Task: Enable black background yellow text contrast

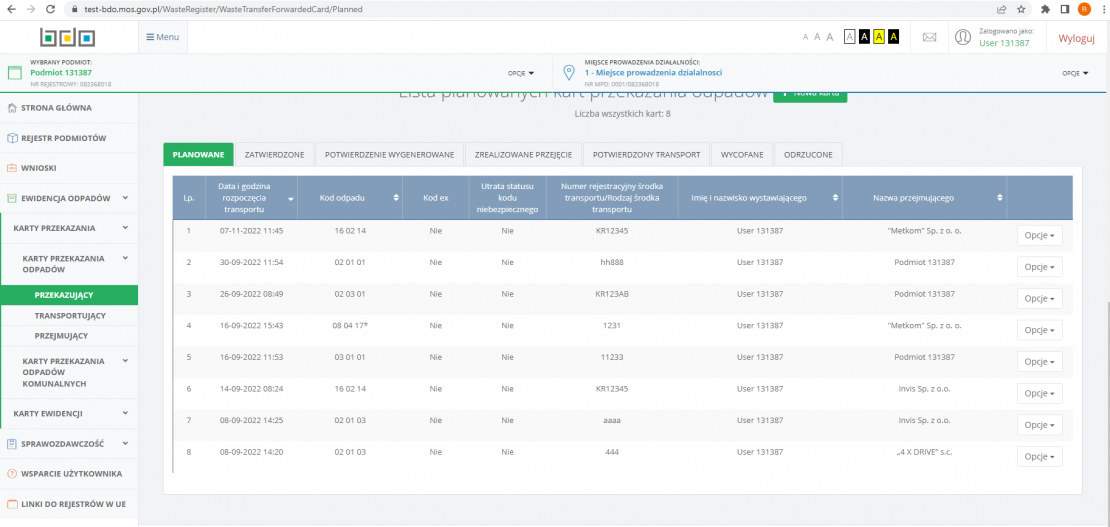Action: click(892, 37)
